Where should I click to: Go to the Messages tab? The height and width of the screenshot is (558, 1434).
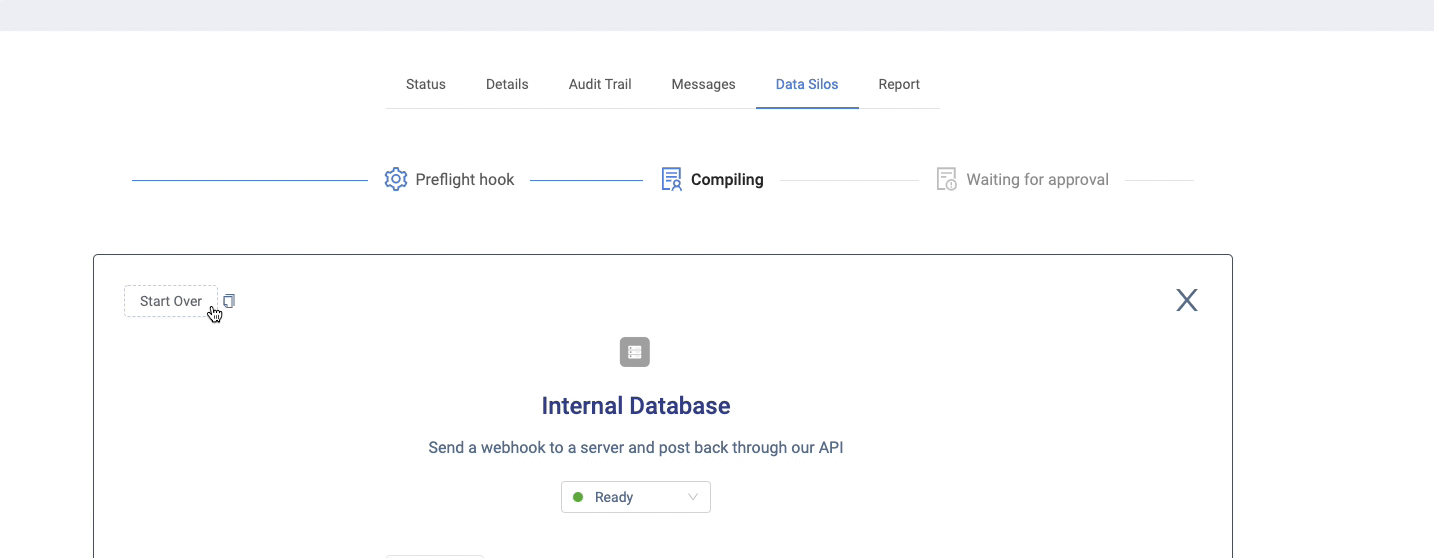(x=703, y=84)
